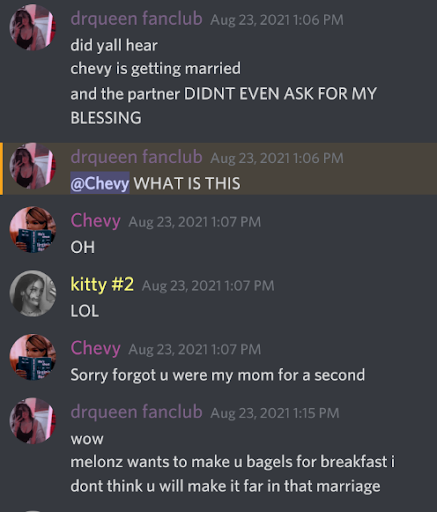Viewport: 437px width, 512px height.
Task: Click the 'WHAT IS THIS' highlighted message text
Action: [x=187, y=183]
